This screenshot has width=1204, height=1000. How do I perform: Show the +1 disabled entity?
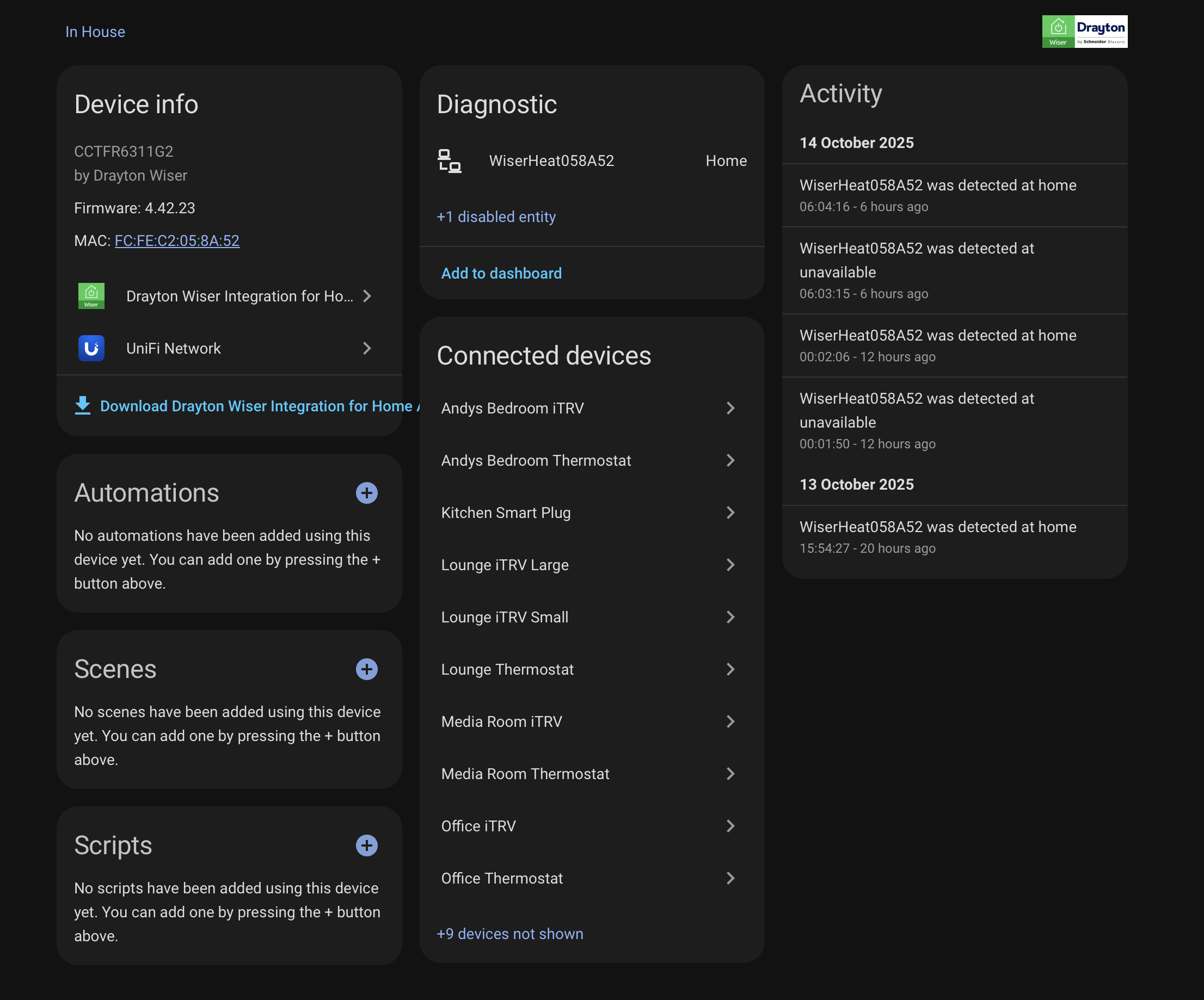click(496, 217)
